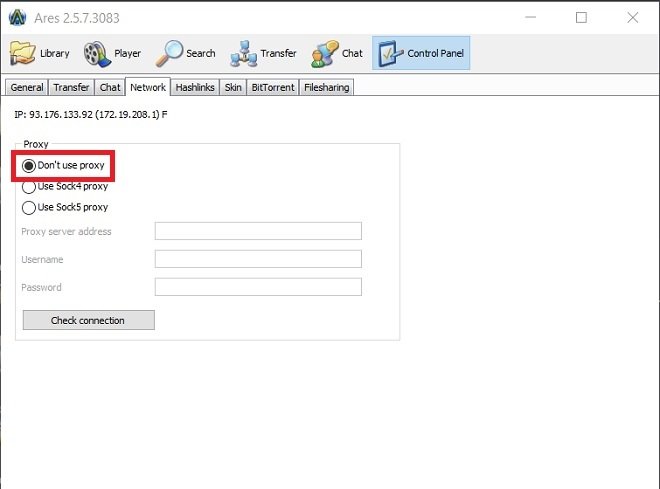The height and width of the screenshot is (489, 660).
Task: Click the Check connection button
Action: click(88, 320)
